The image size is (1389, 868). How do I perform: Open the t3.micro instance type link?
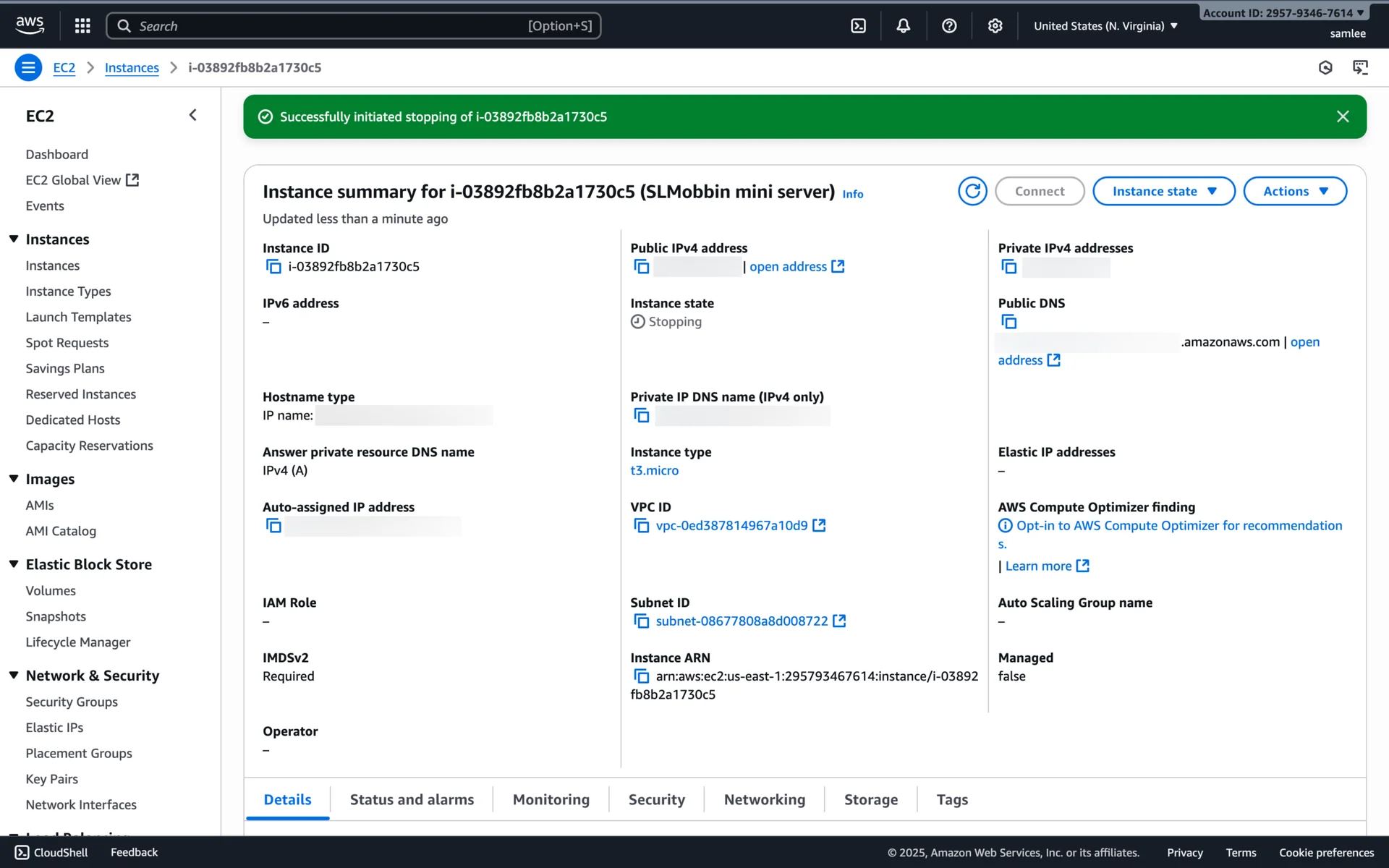point(654,471)
